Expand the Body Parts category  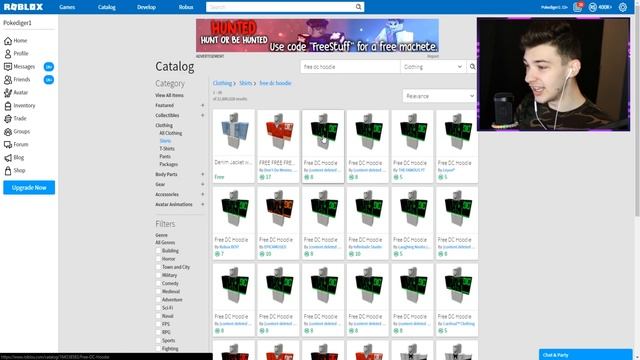point(202,174)
